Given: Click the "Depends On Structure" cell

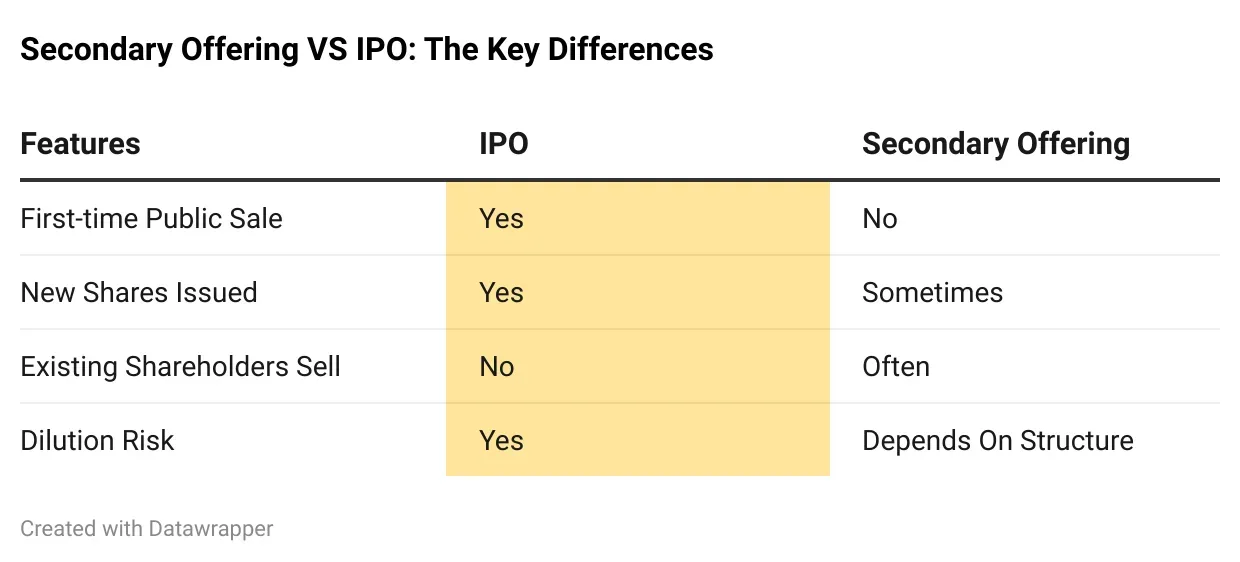Looking at the screenshot, I should point(997,441).
